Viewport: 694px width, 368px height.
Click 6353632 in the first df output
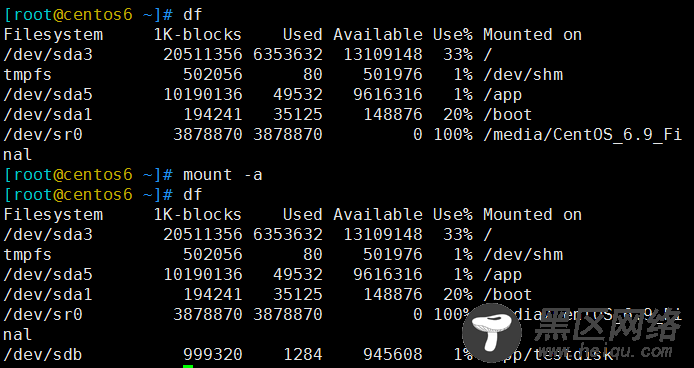click(x=288, y=54)
